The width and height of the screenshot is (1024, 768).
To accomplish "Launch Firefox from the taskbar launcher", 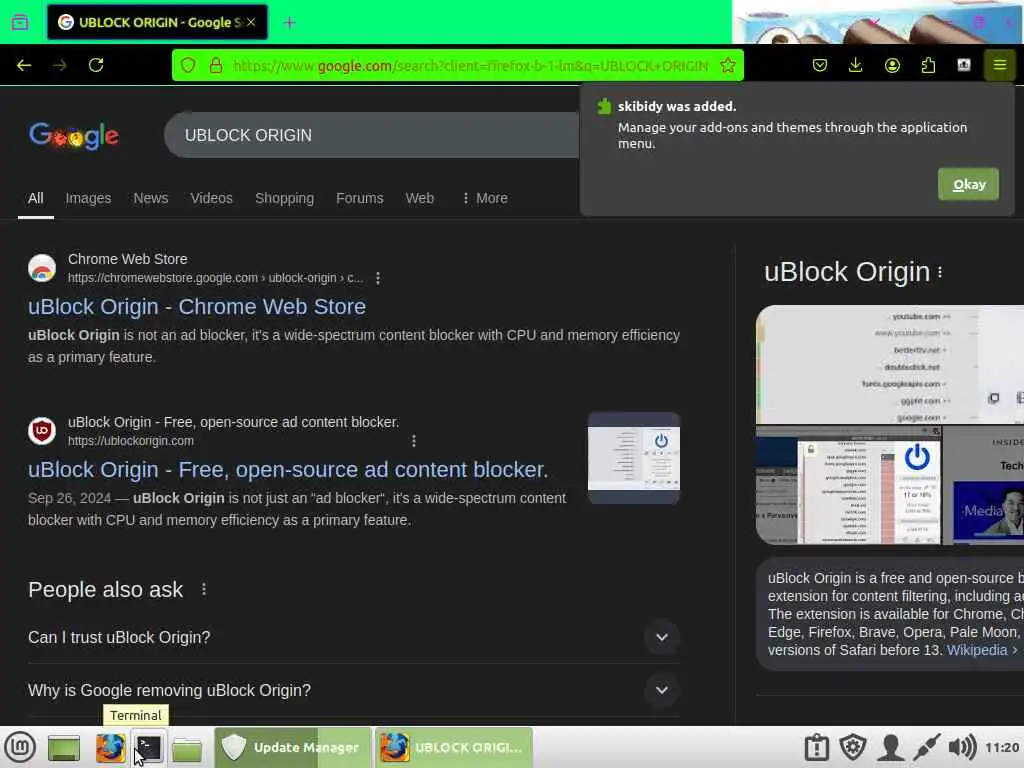I will coord(110,748).
